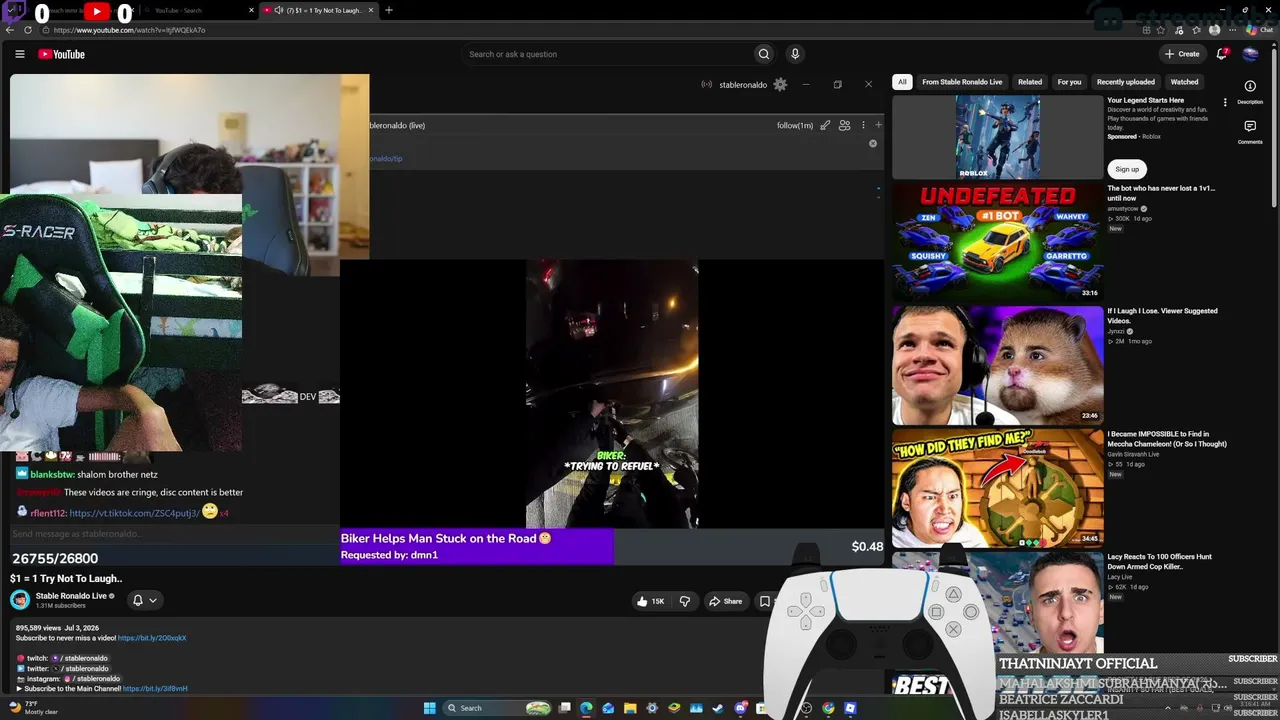Image resolution: width=1280 pixels, height=720 pixels.
Task: Select the From Stable Ronaldo Live chip
Action: [962, 82]
